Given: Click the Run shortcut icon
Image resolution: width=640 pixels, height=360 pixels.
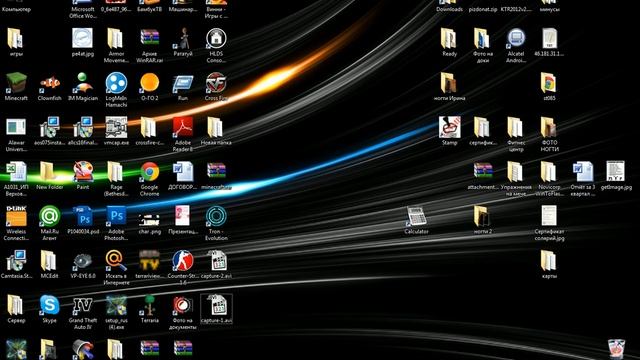Looking at the screenshot, I should pyautogui.click(x=183, y=83).
